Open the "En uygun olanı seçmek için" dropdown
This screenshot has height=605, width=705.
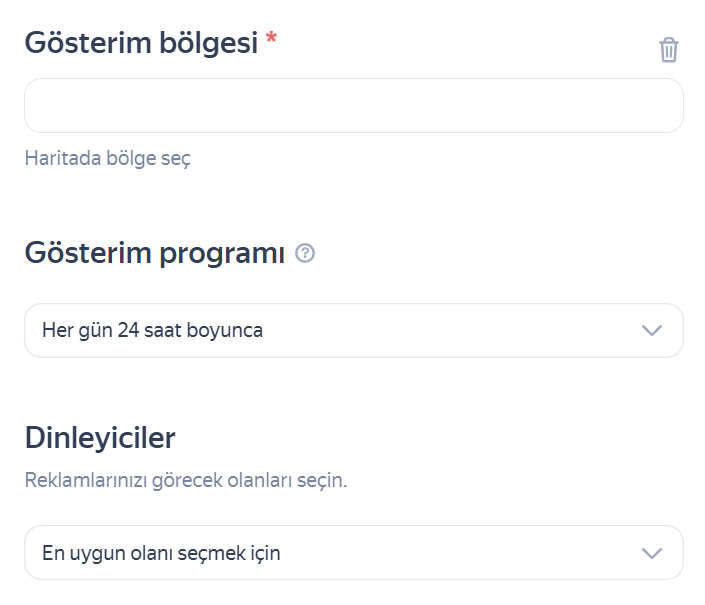353,553
